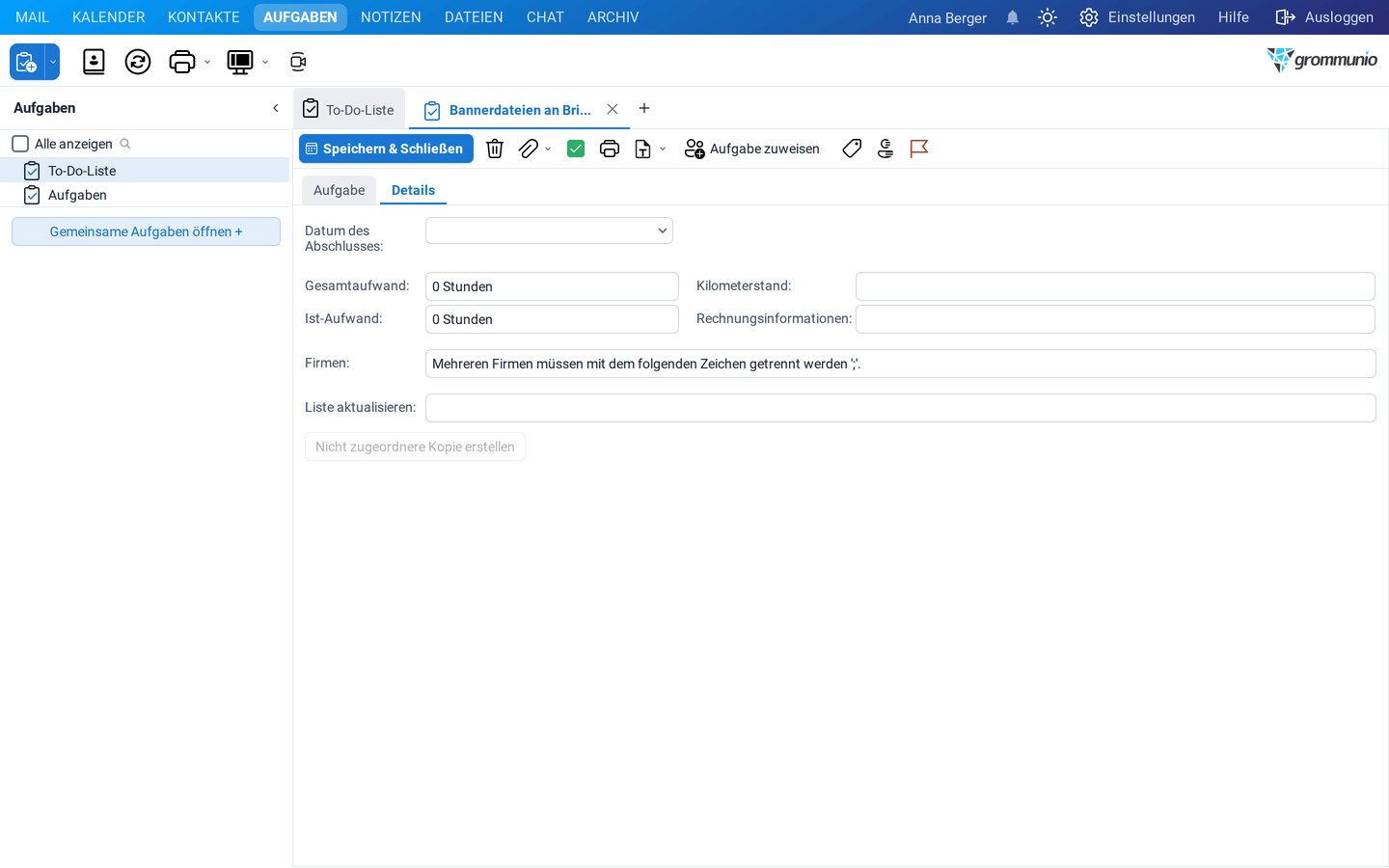This screenshot has height=868, width=1389.
Task: Click the monitor view switch icon
Action: pos(239,62)
